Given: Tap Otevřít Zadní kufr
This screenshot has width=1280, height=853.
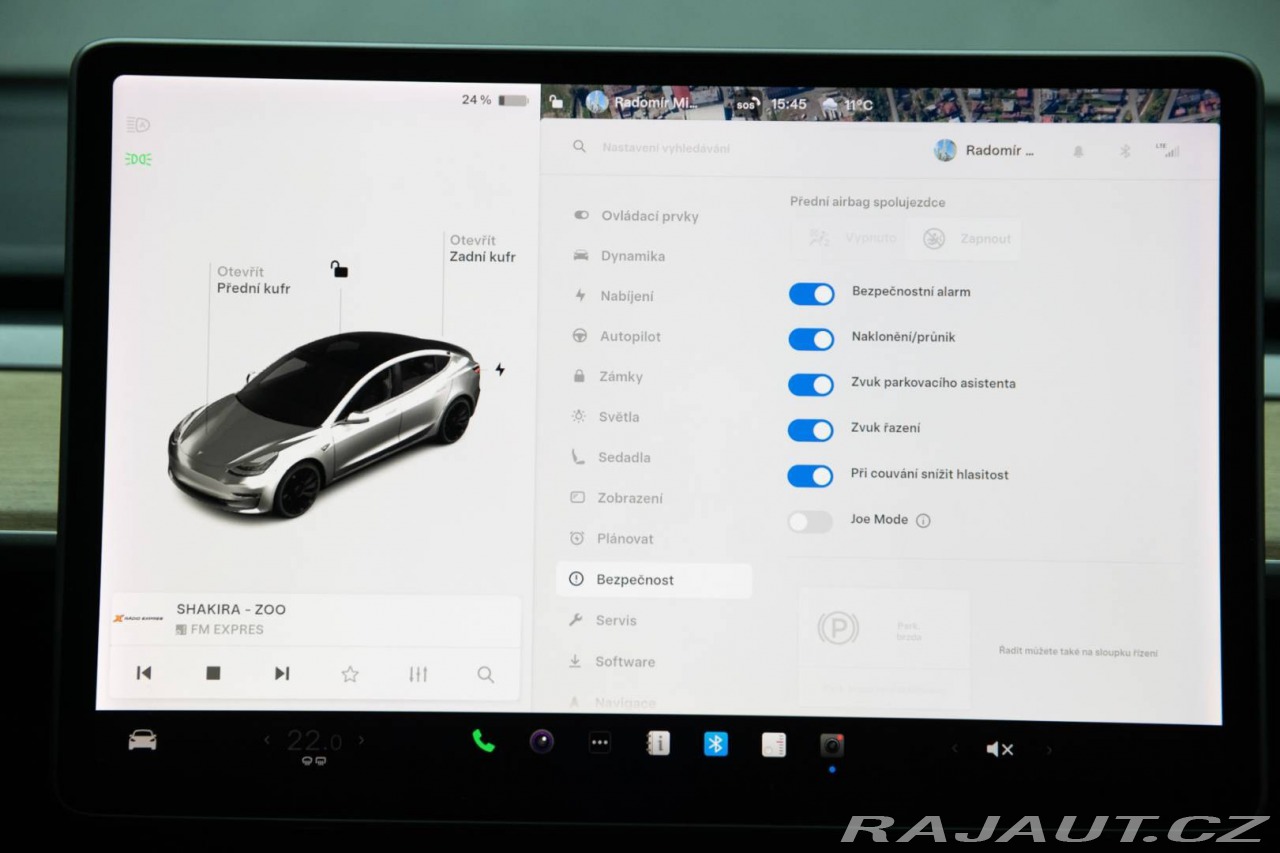Looking at the screenshot, I should (482, 249).
